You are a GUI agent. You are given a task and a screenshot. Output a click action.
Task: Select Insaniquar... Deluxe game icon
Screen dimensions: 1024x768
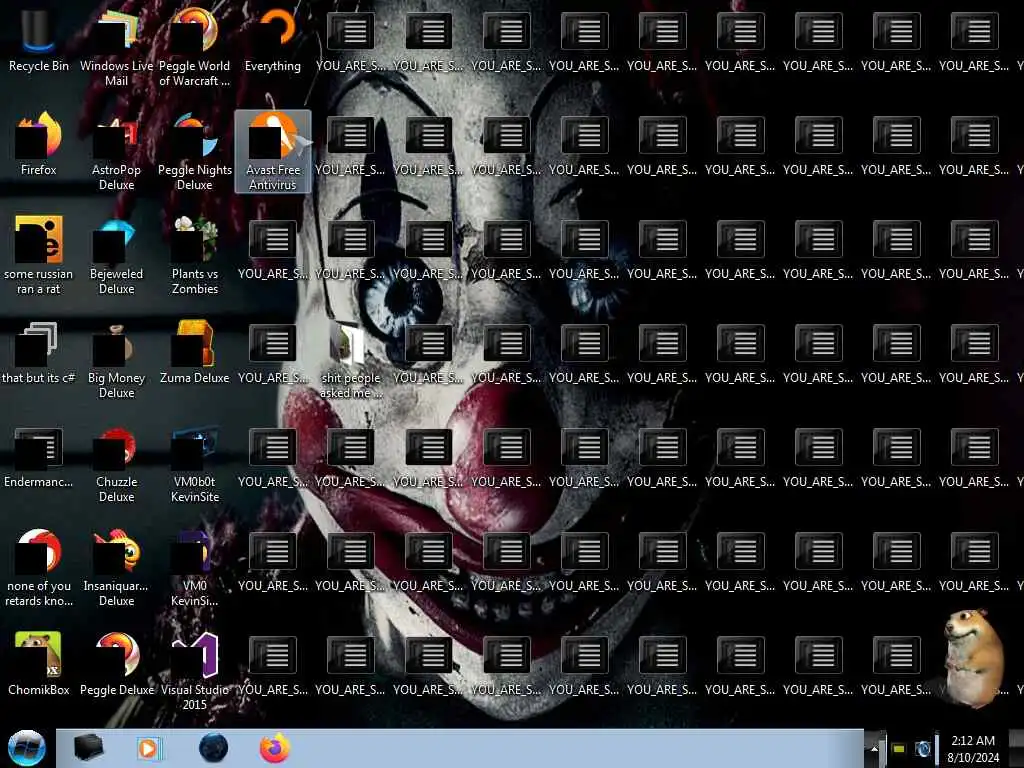tap(116, 568)
